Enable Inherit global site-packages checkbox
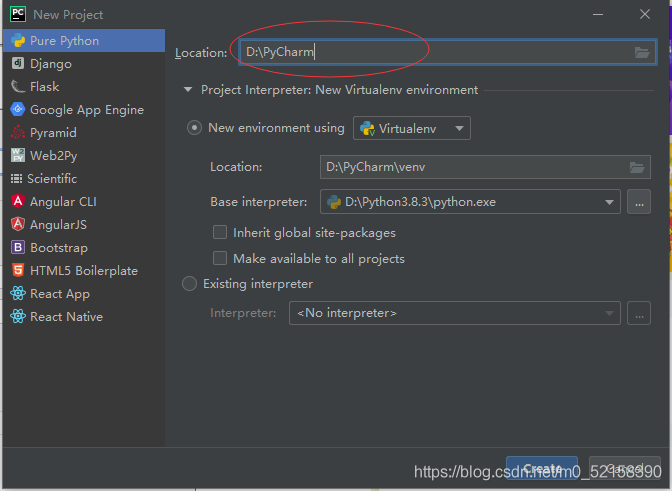672x491 pixels. coord(220,232)
